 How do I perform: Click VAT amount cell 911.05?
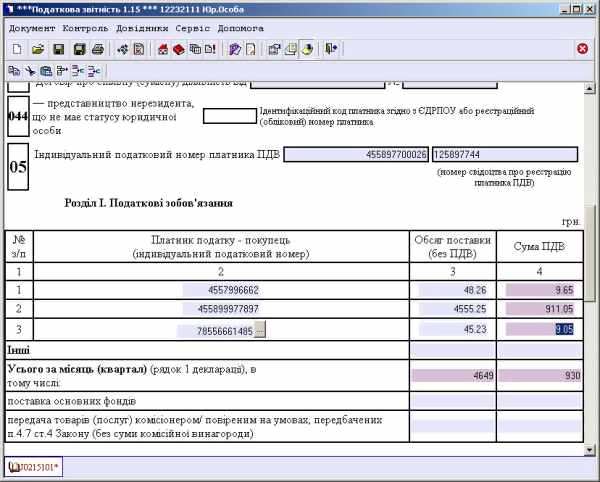(540, 309)
